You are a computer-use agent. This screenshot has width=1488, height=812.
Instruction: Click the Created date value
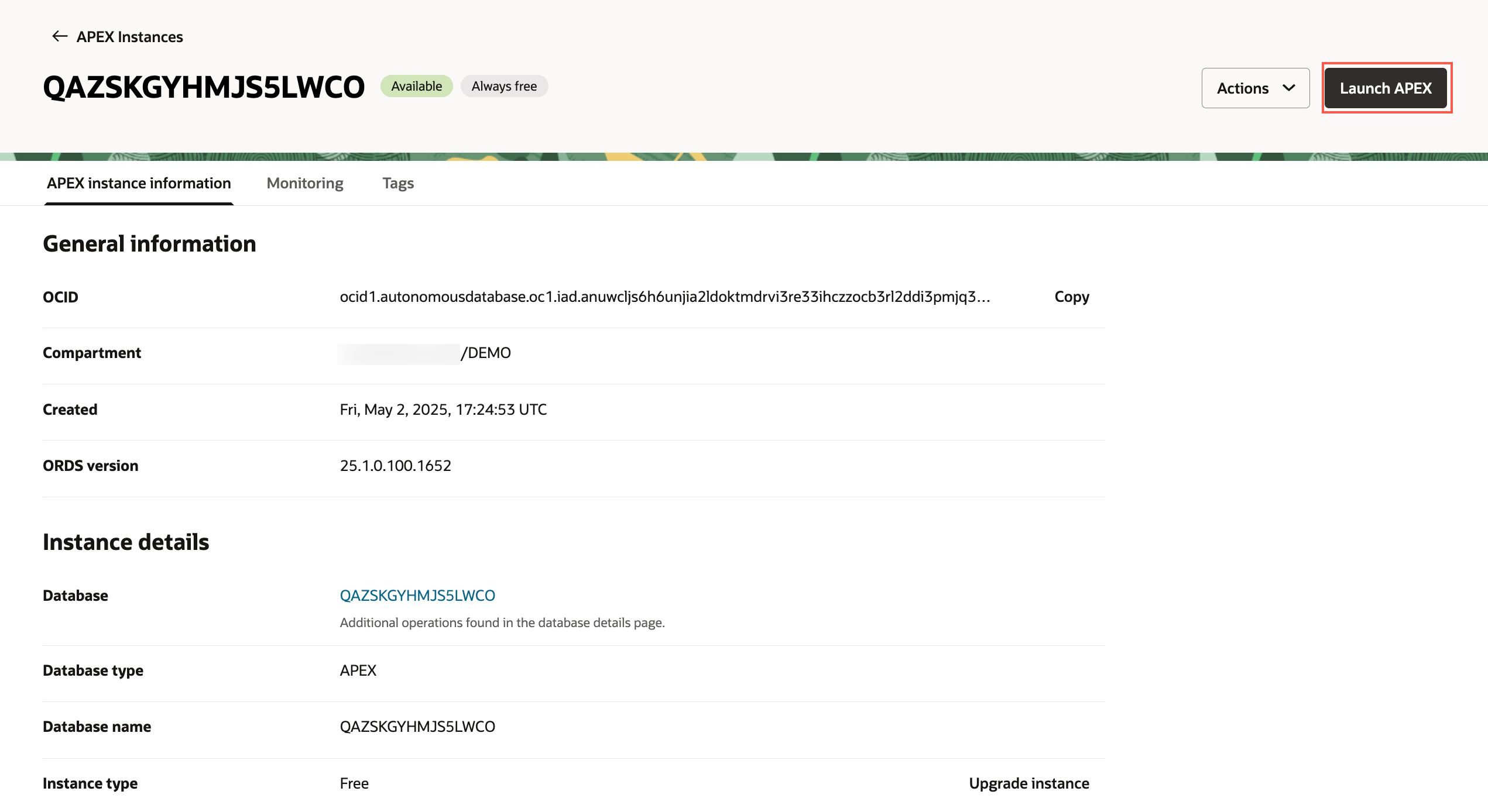click(443, 410)
